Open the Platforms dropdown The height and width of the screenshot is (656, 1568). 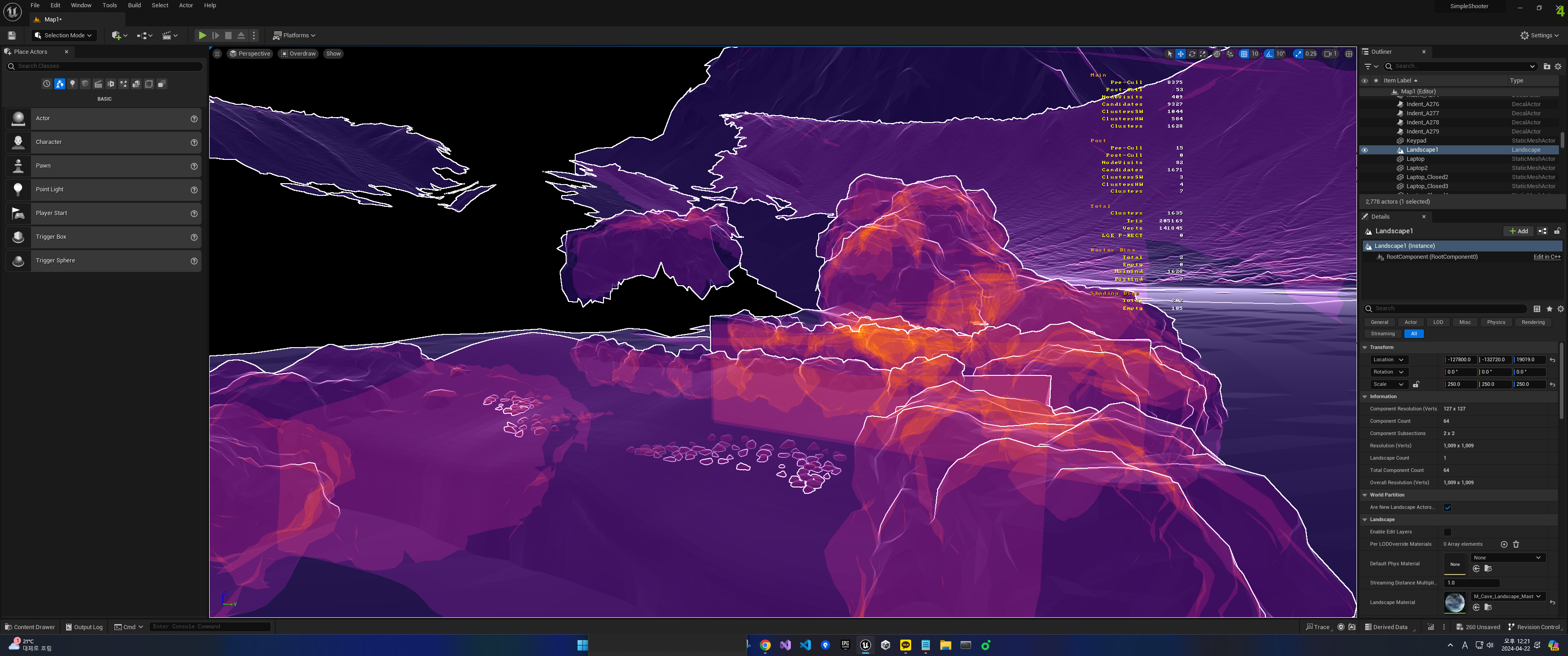coord(294,35)
